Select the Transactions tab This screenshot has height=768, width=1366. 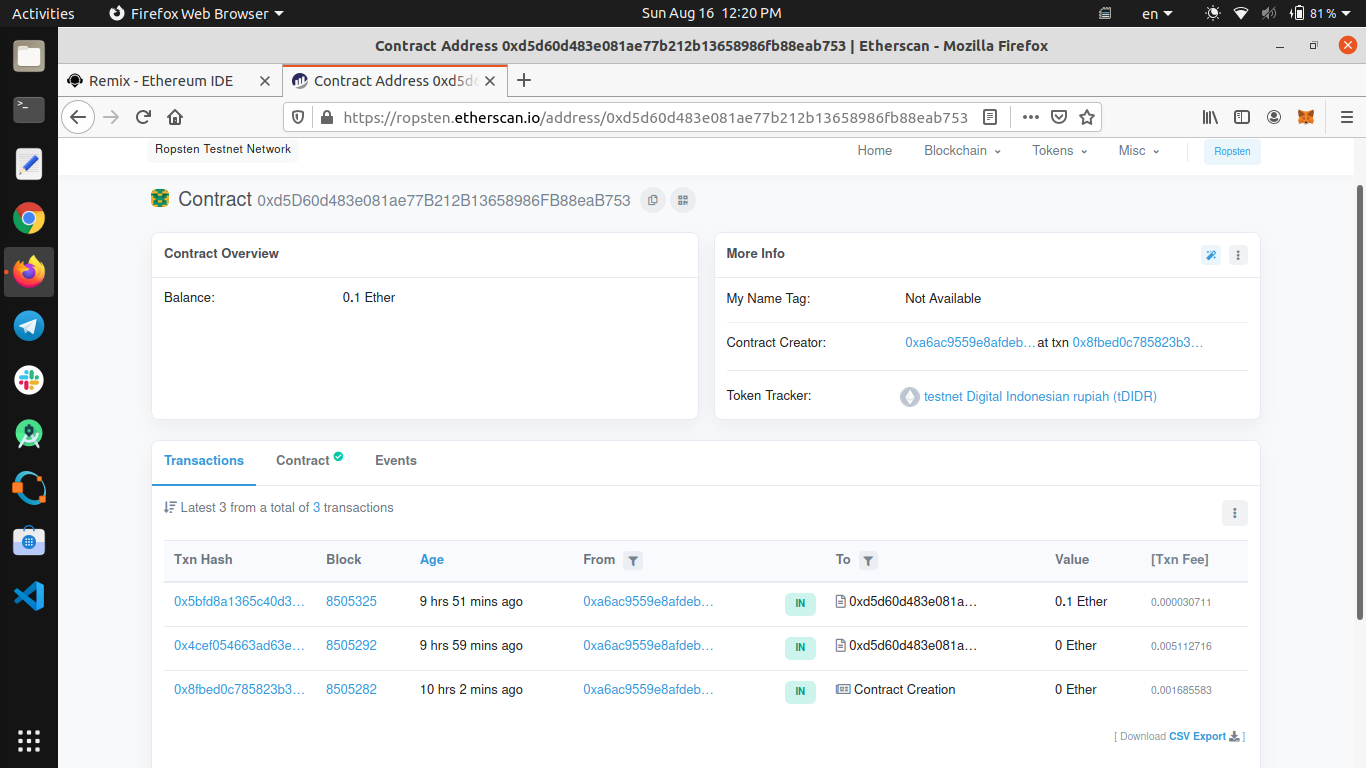pos(204,461)
